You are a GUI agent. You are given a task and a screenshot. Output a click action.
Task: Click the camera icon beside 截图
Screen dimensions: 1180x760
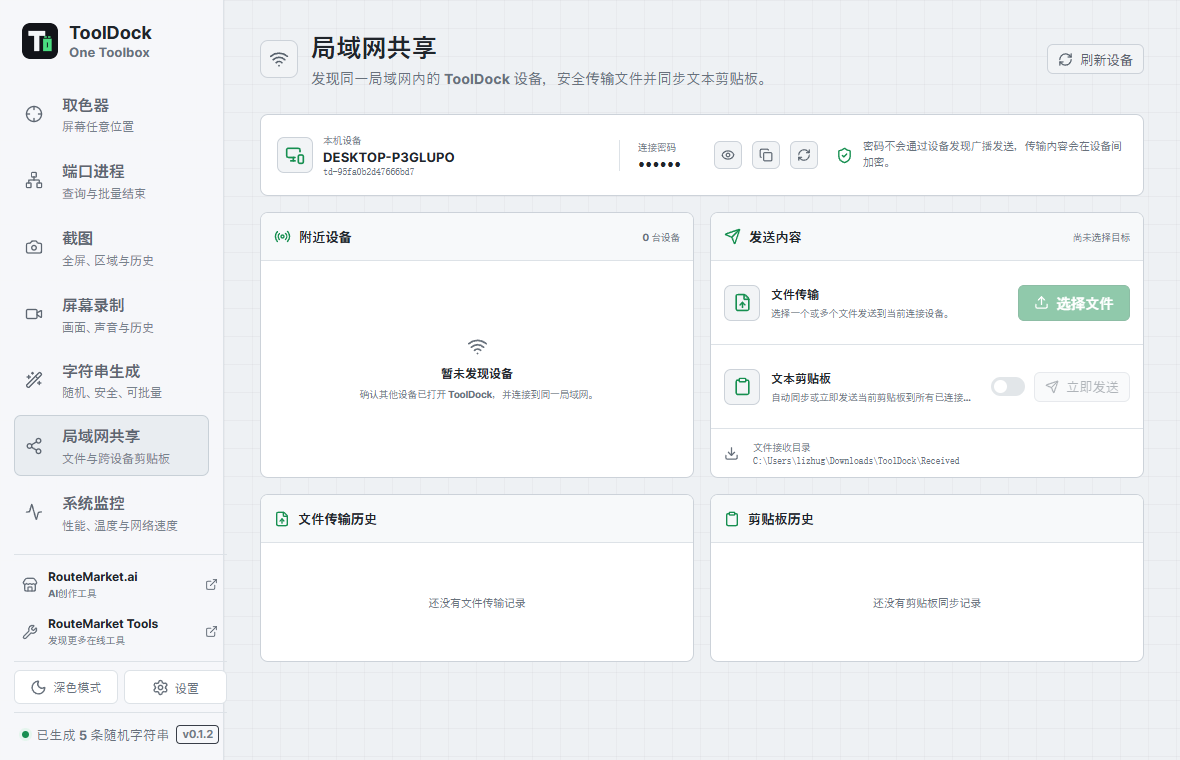(34, 248)
